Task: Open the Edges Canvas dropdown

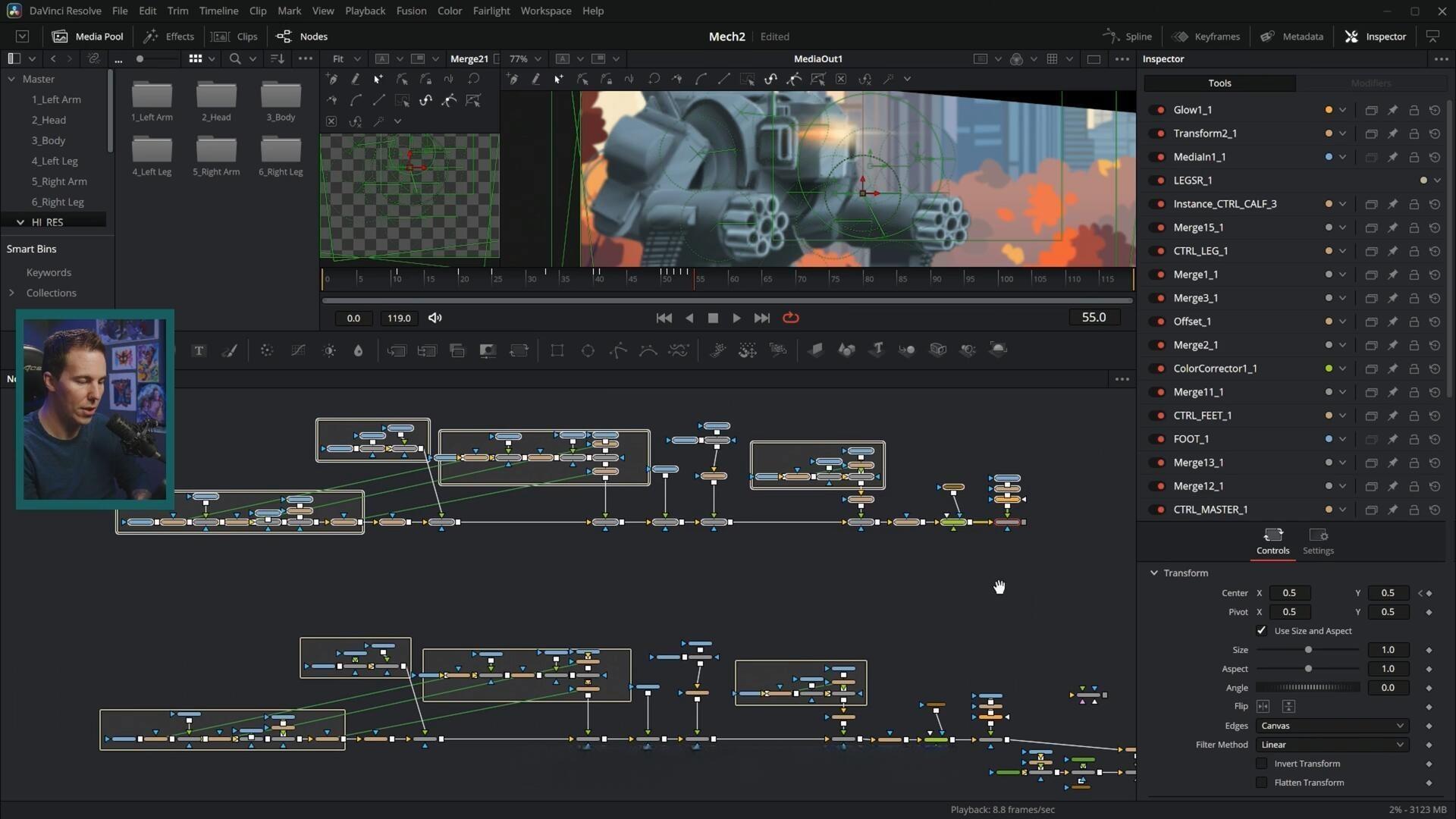Action: [1332, 726]
